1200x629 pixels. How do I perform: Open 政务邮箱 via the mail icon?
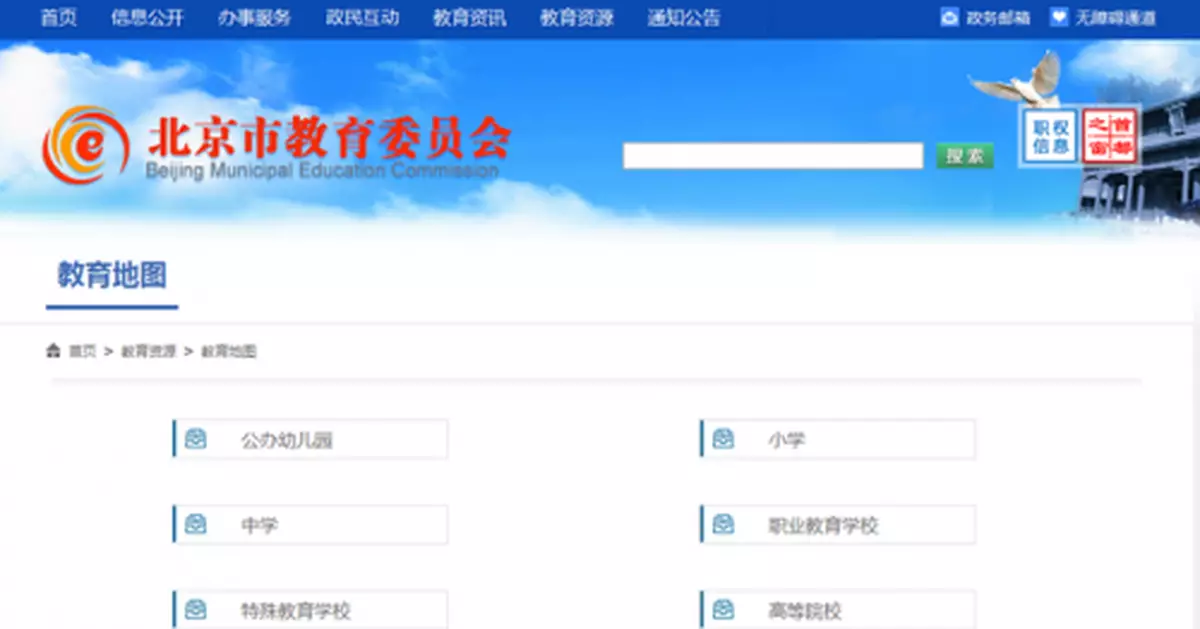pyautogui.click(x=948, y=17)
